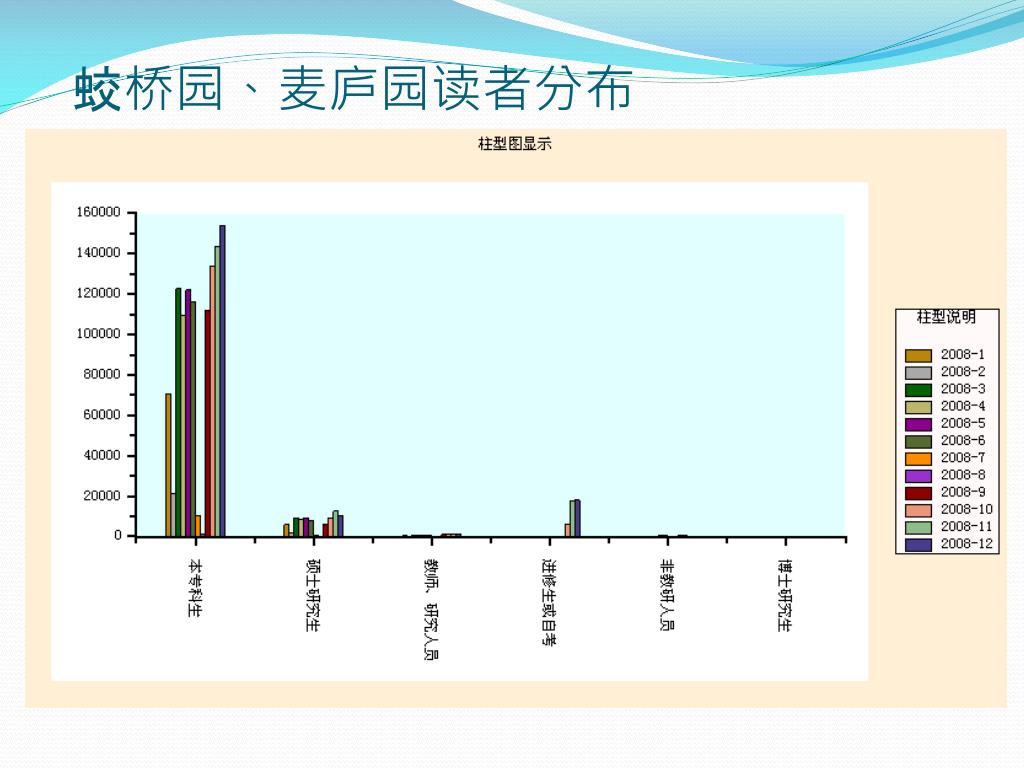
Task: Click the y-axis value 120000
Action: click(x=99, y=293)
